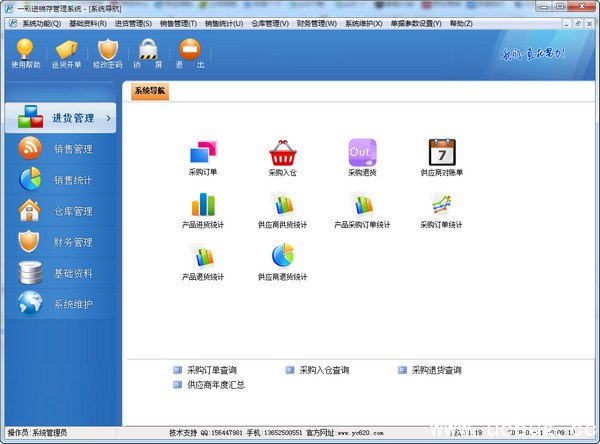Open 产品采购订单统计 icon
600x444 pixels.
(x=362, y=205)
